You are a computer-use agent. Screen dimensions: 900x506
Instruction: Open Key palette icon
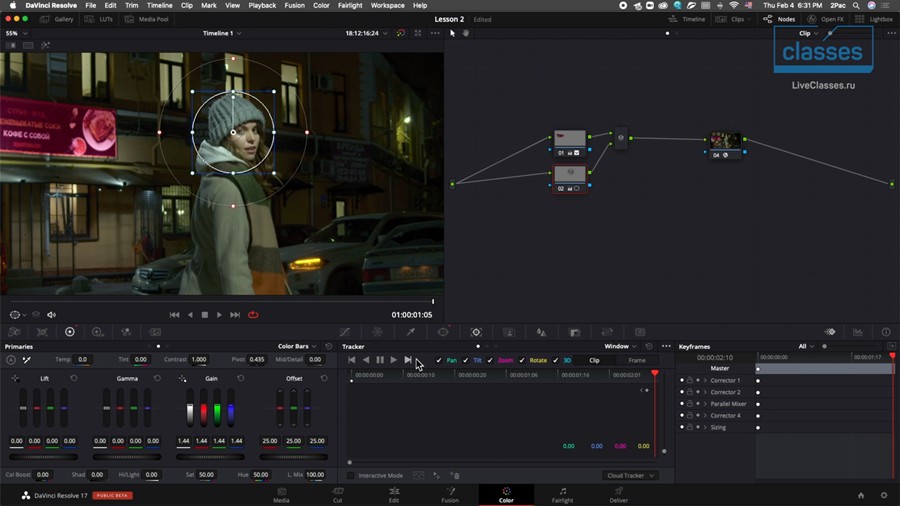(575, 332)
